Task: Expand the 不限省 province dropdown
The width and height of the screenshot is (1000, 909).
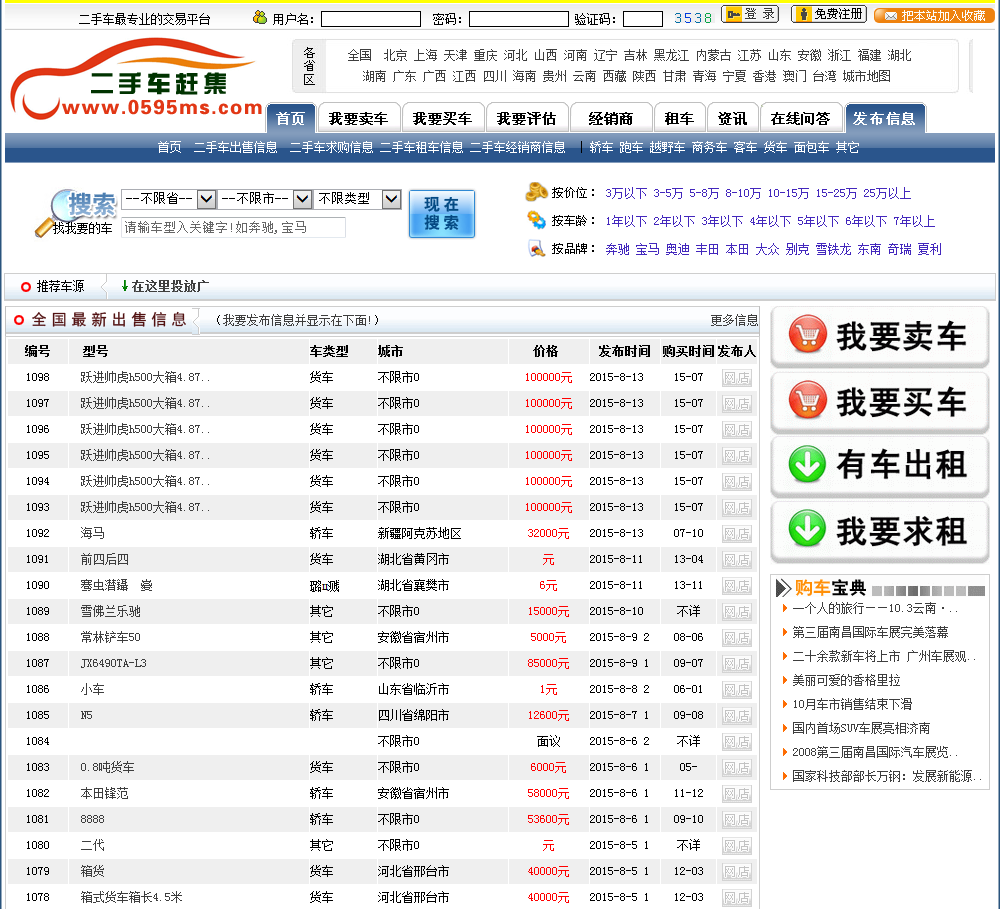Action: pos(168,199)
